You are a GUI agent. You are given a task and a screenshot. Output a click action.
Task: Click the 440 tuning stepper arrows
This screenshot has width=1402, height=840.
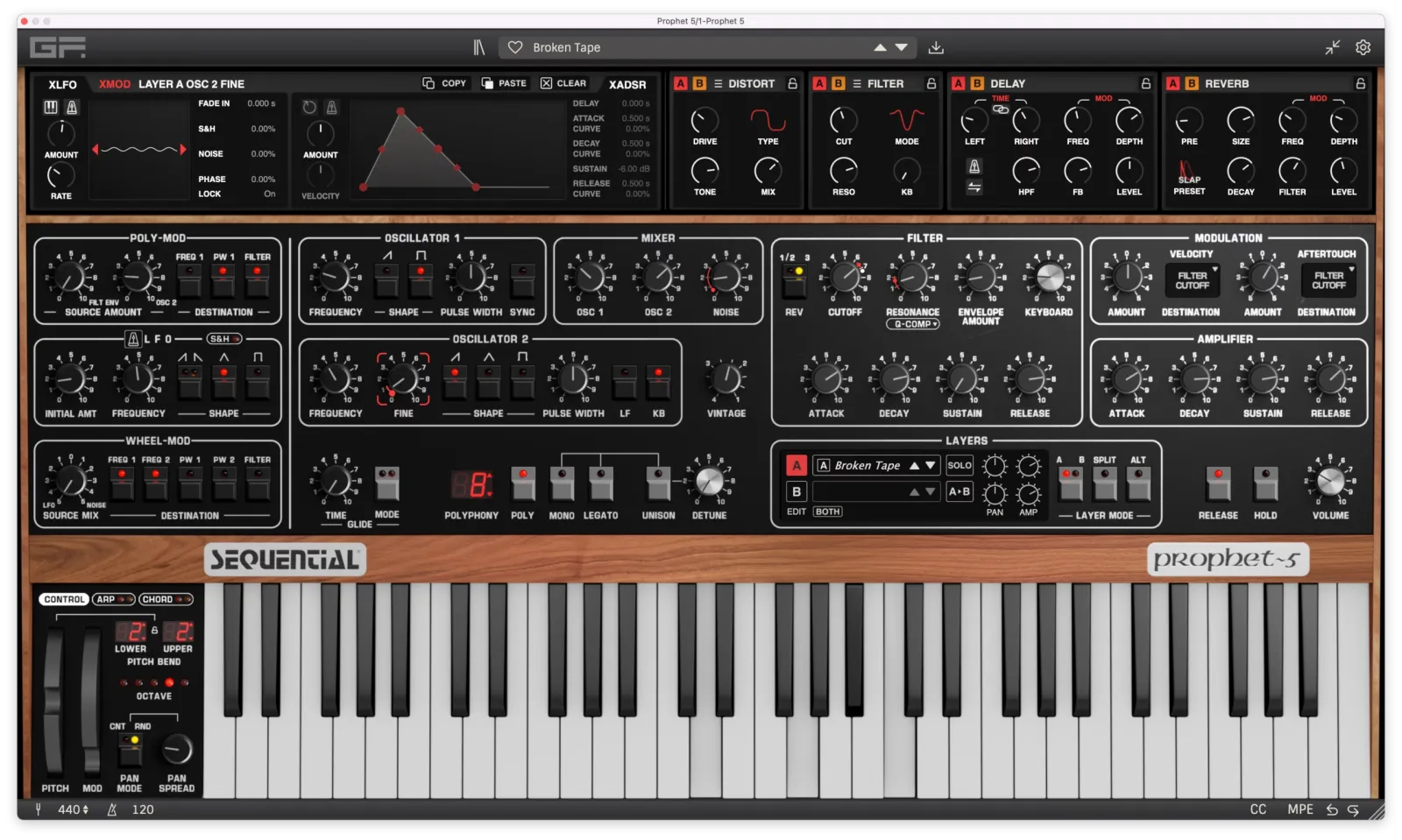tap(85, 809)
